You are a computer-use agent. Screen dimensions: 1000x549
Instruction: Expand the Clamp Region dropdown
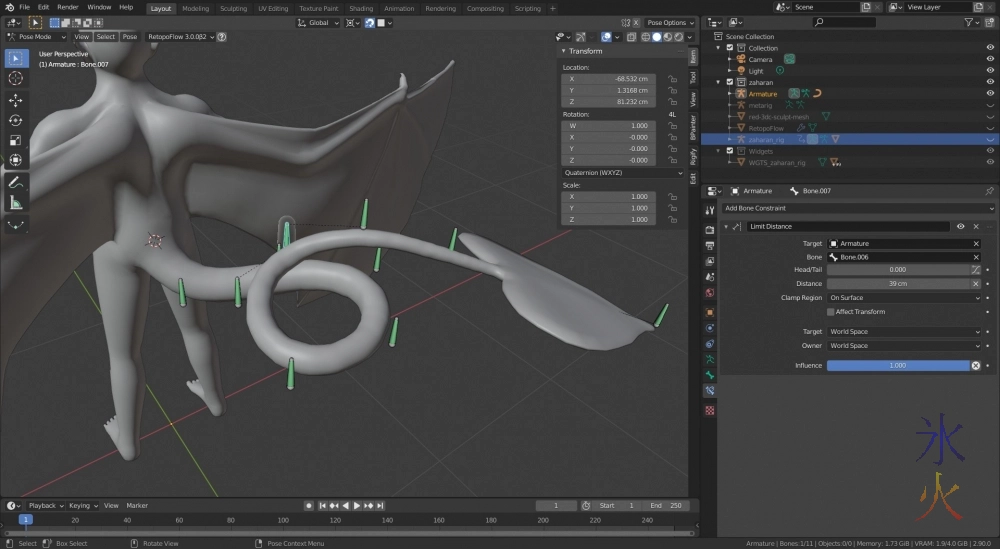point(904,298)
